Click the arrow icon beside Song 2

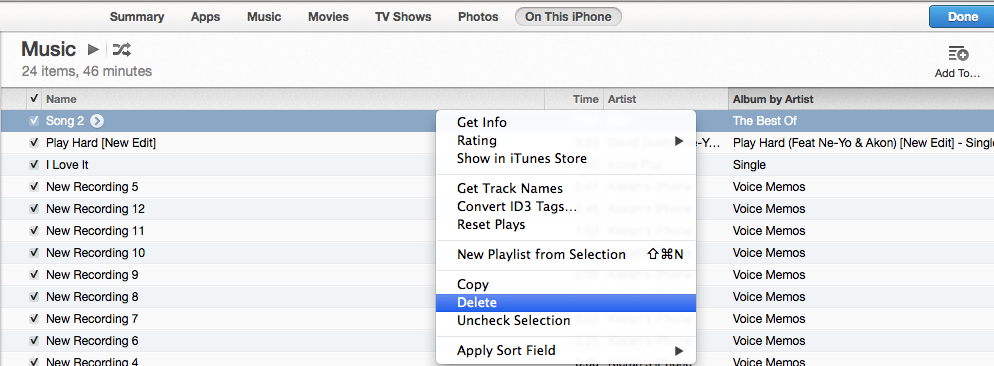tap(96, 121)
